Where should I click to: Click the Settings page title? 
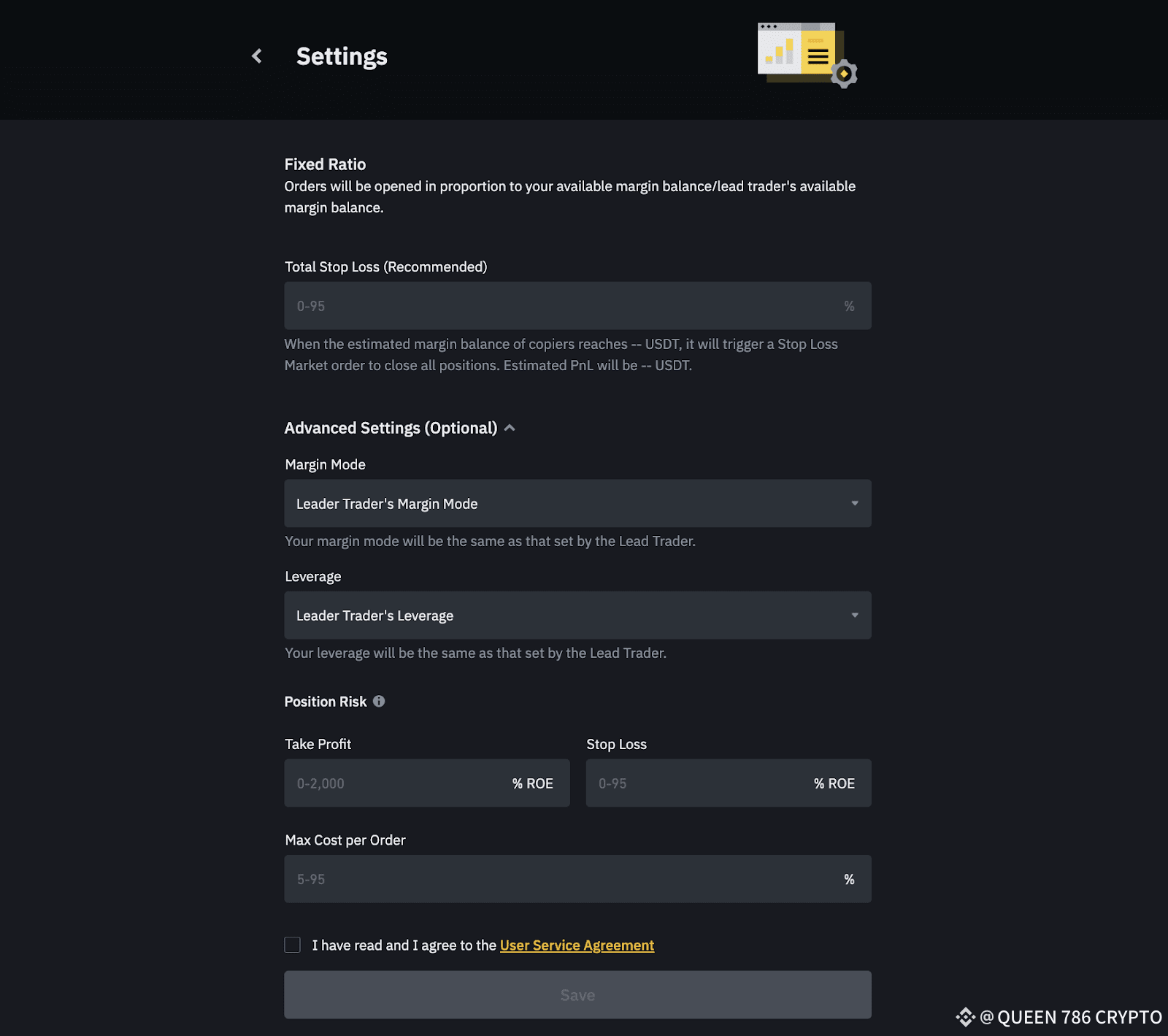(342, 56)
